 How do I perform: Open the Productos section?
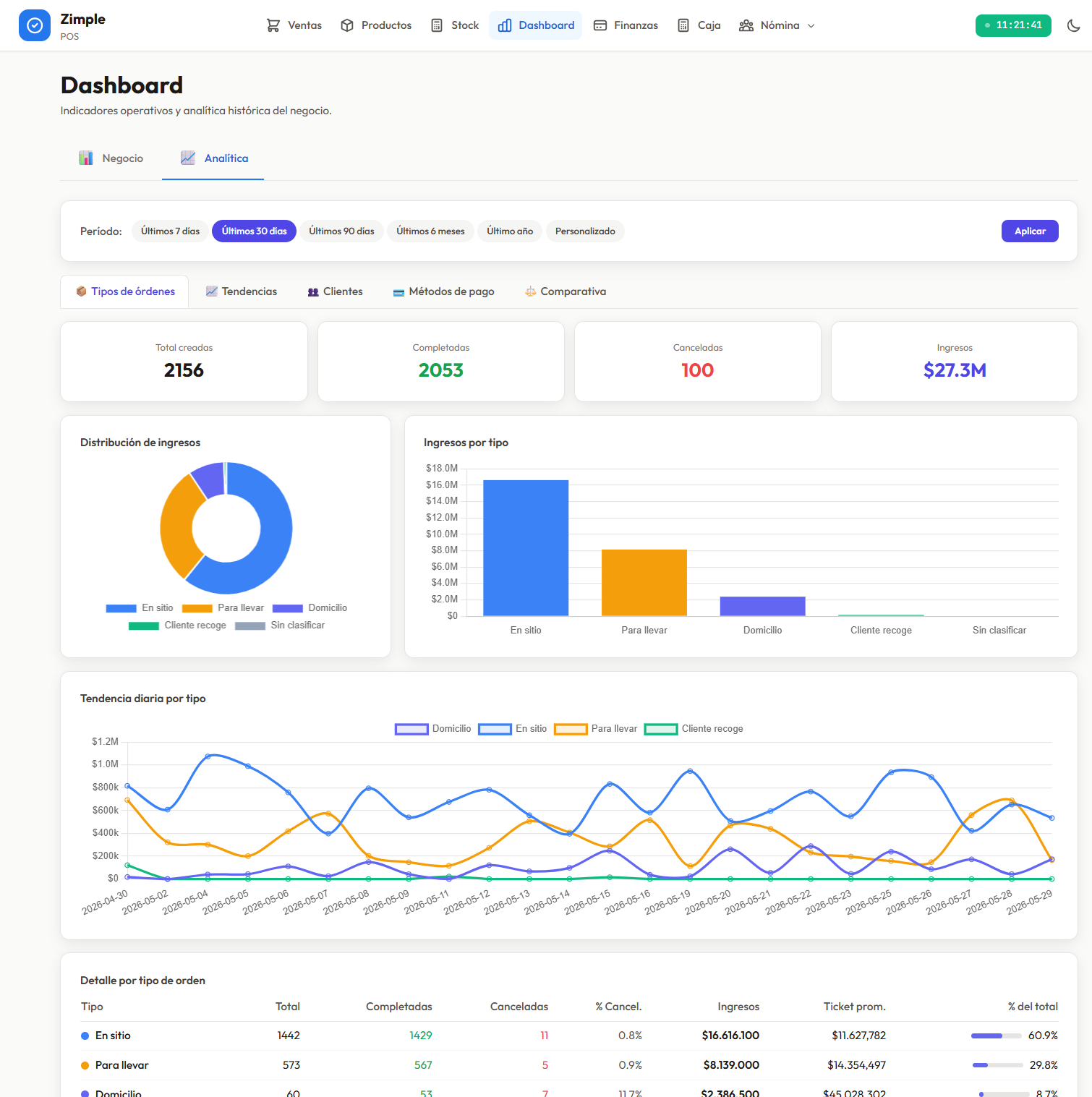click(x=376, y=25)
